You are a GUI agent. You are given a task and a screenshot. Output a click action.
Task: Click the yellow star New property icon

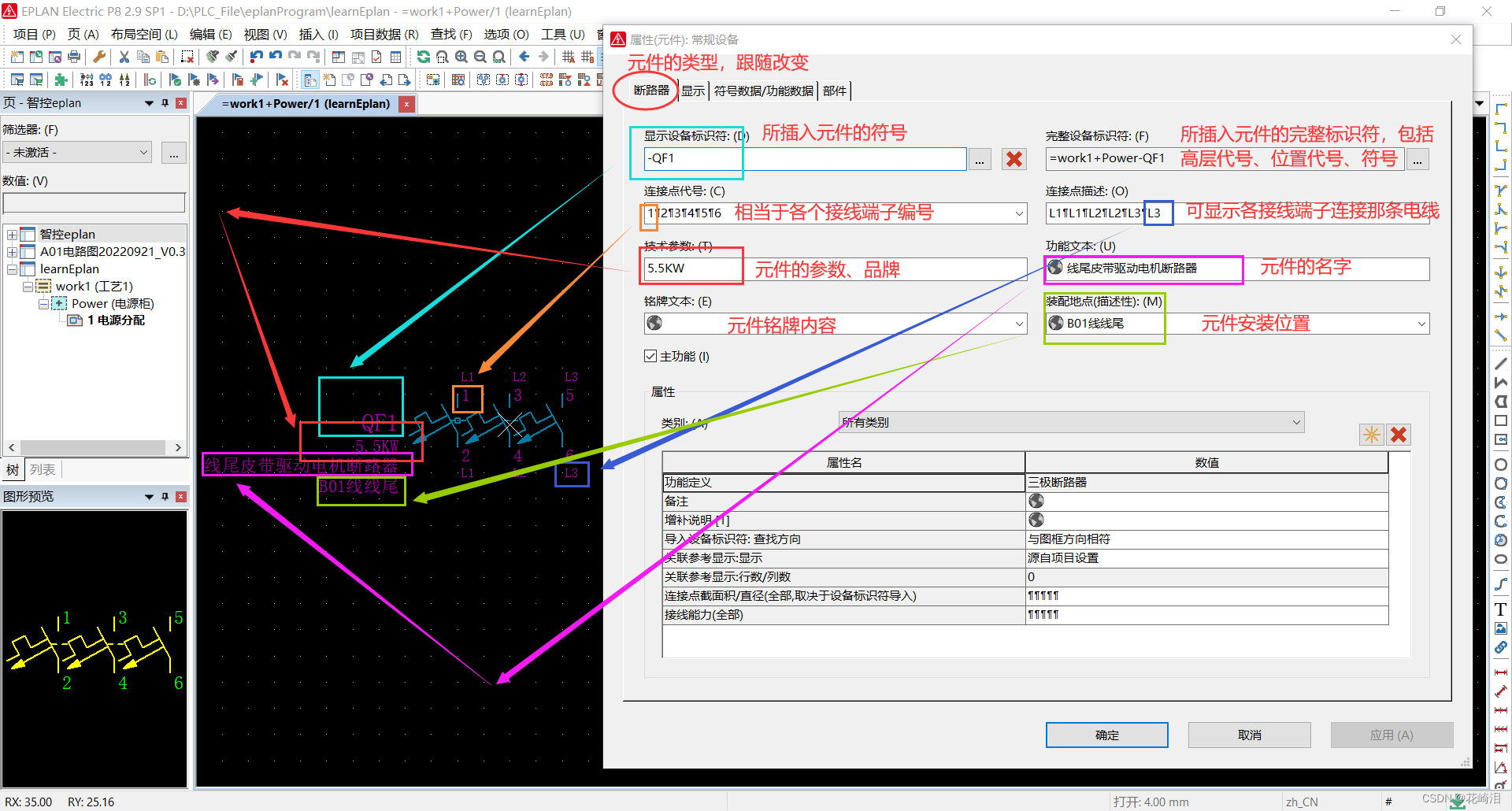(1372, 435)
